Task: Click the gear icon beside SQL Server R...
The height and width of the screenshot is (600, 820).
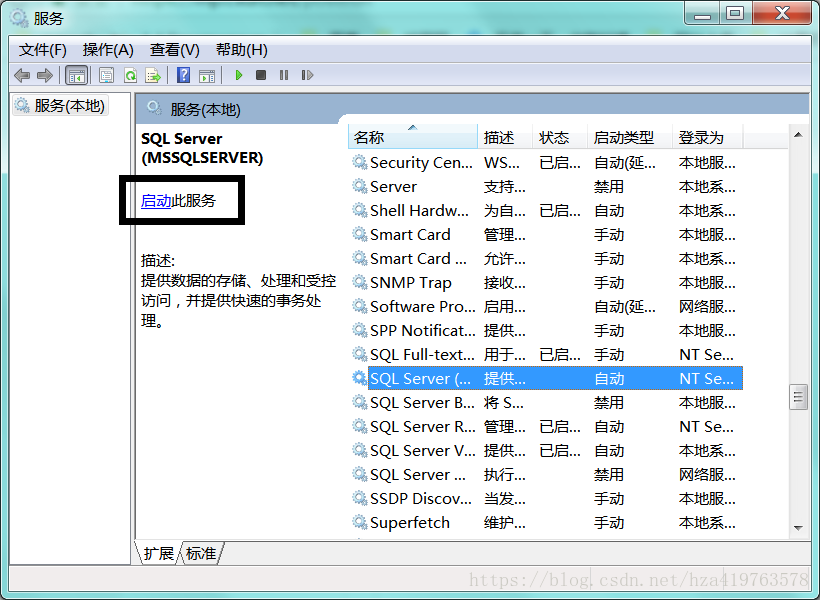Action: point(359,426)
